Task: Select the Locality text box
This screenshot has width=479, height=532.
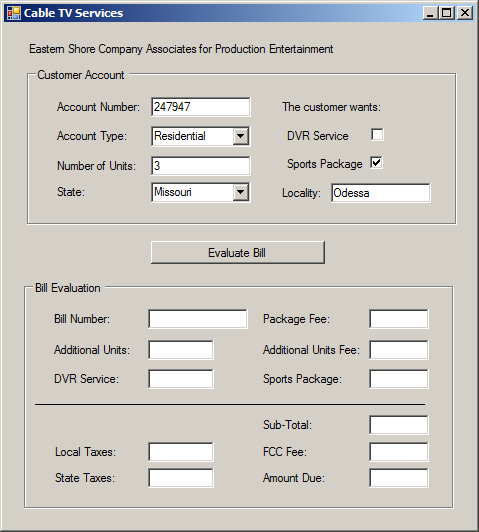Action: (381, 193)
